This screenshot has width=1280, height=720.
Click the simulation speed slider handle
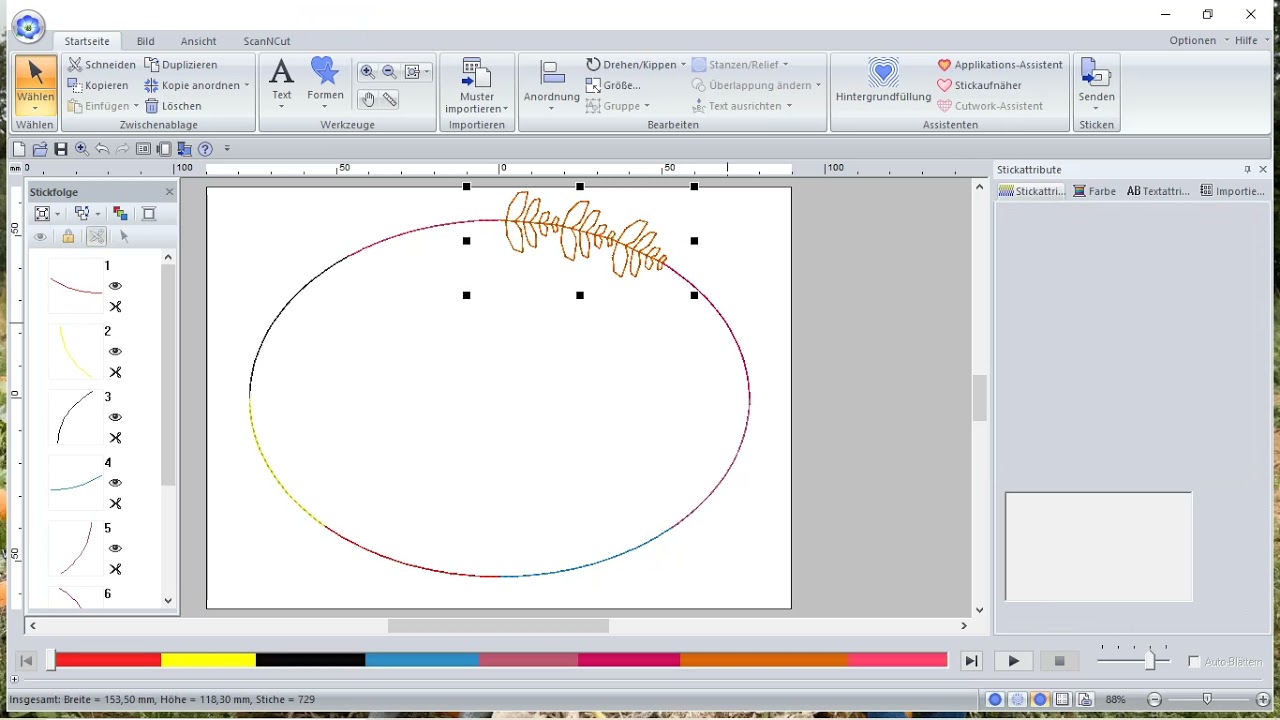[x=1151, y=661]
